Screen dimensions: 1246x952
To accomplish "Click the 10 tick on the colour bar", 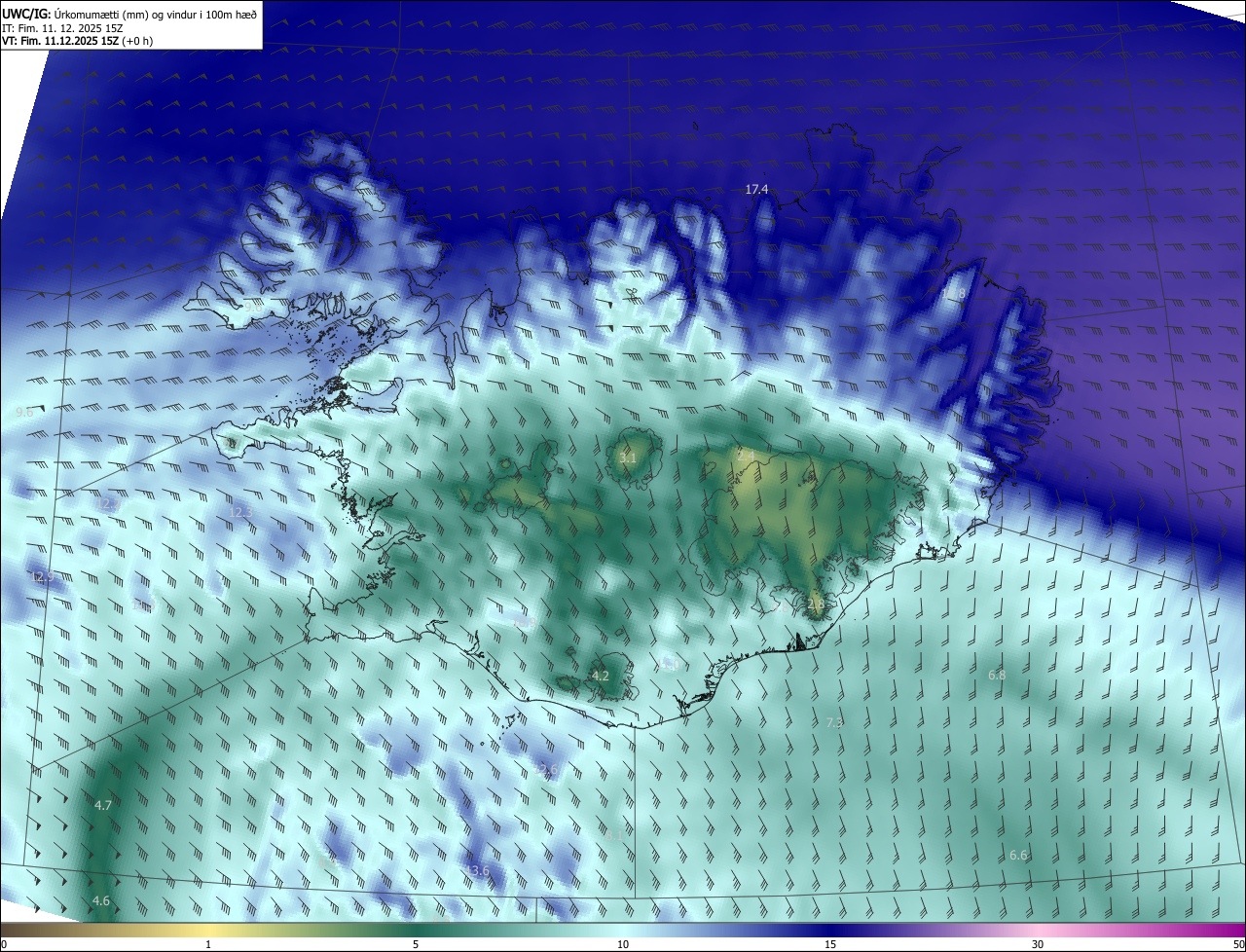I will click(623, 944).
